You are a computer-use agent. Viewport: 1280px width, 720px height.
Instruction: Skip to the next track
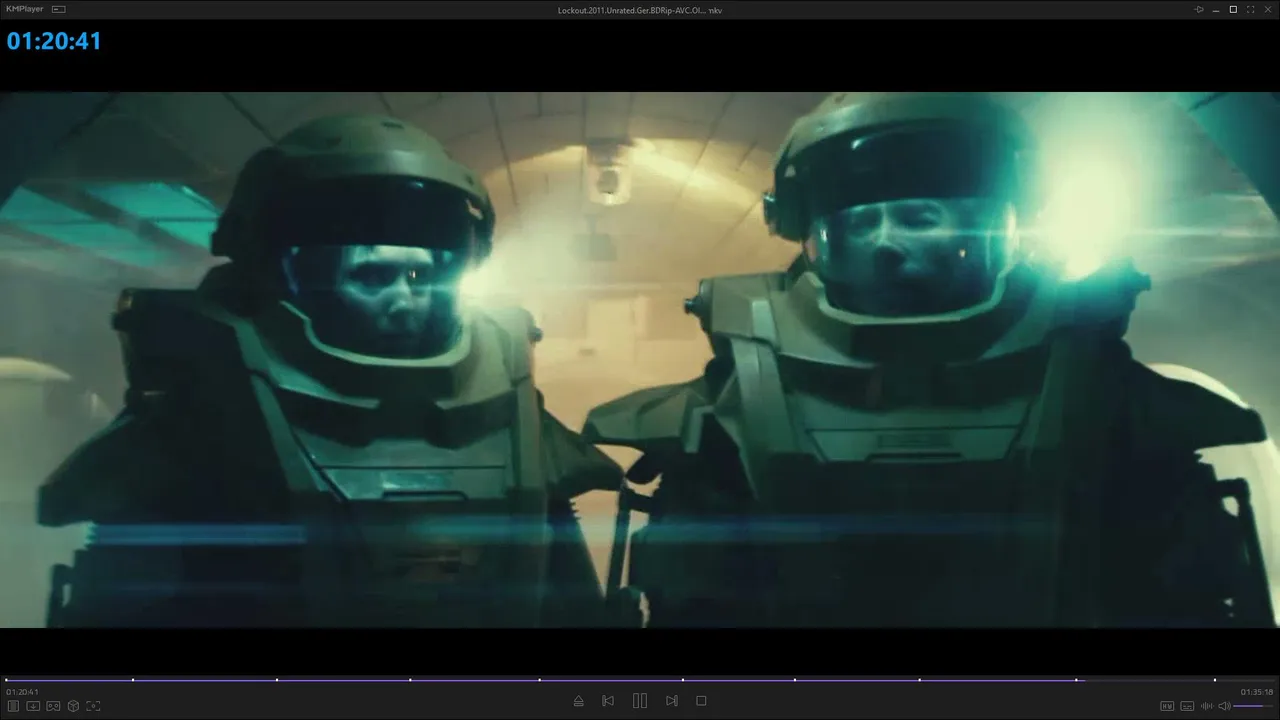[x=672, y=701]
